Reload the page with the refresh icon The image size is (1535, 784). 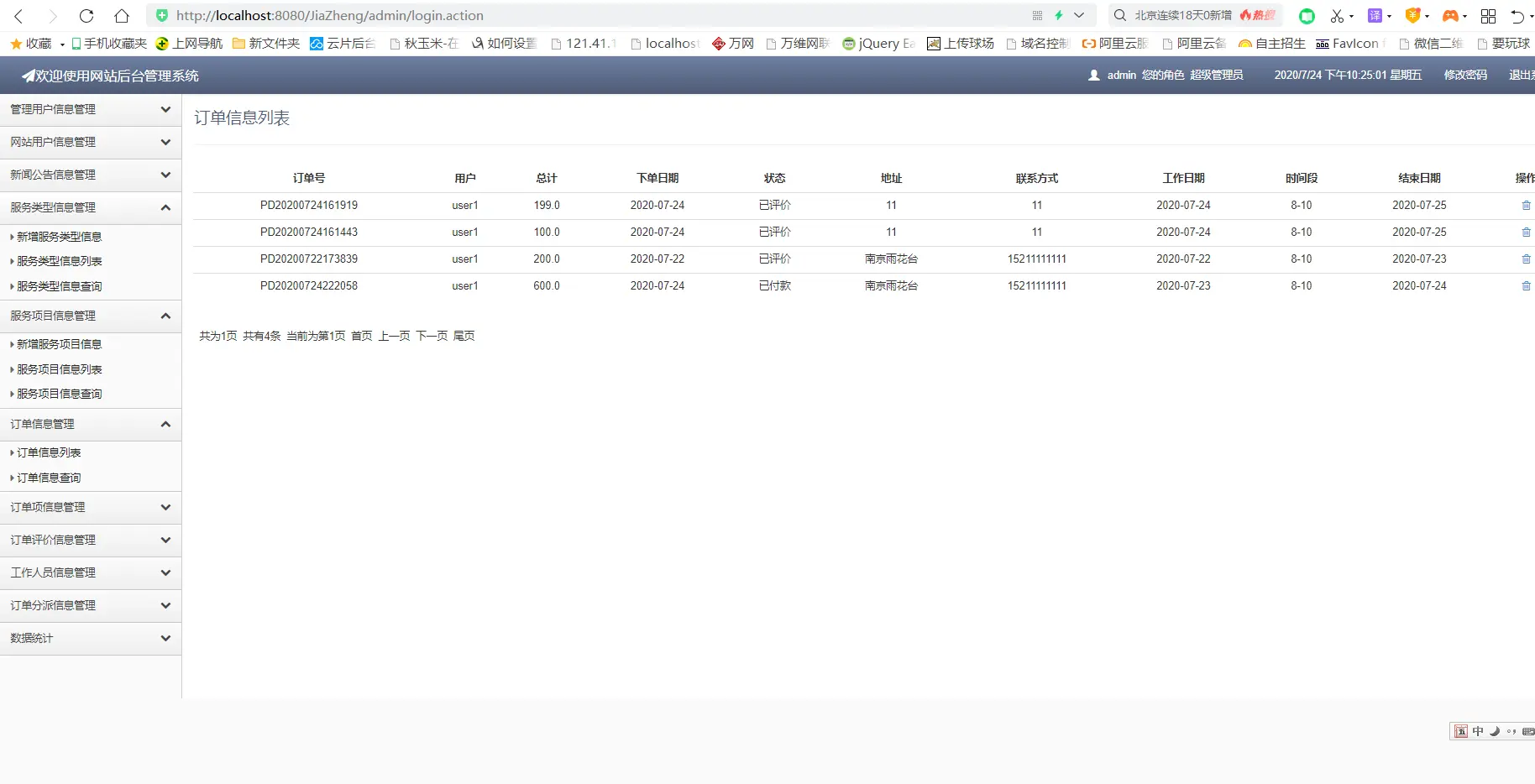[86, 16]
